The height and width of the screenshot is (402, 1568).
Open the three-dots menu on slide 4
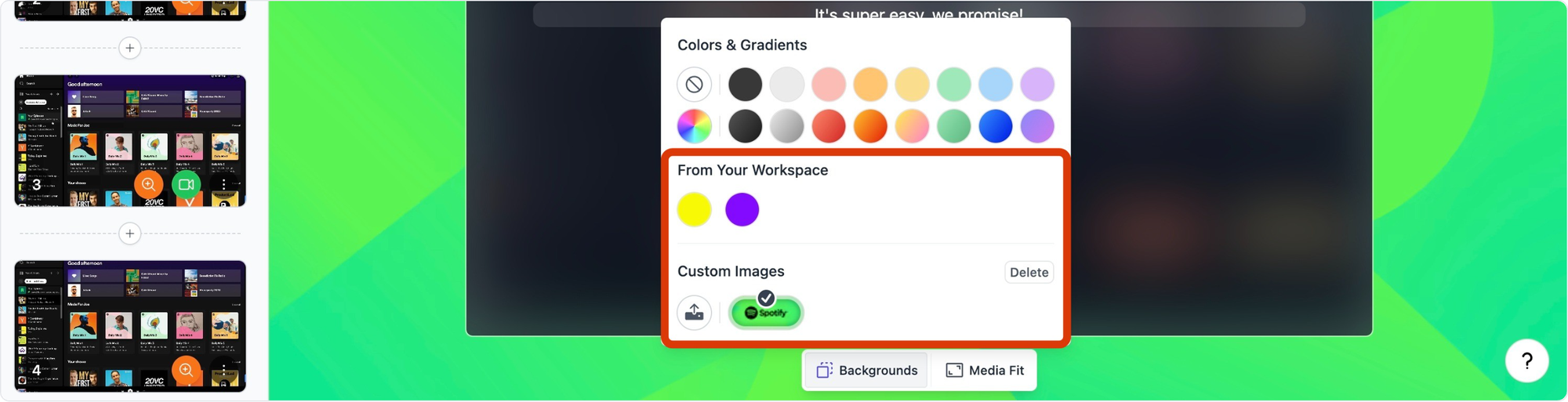[223, 370]
